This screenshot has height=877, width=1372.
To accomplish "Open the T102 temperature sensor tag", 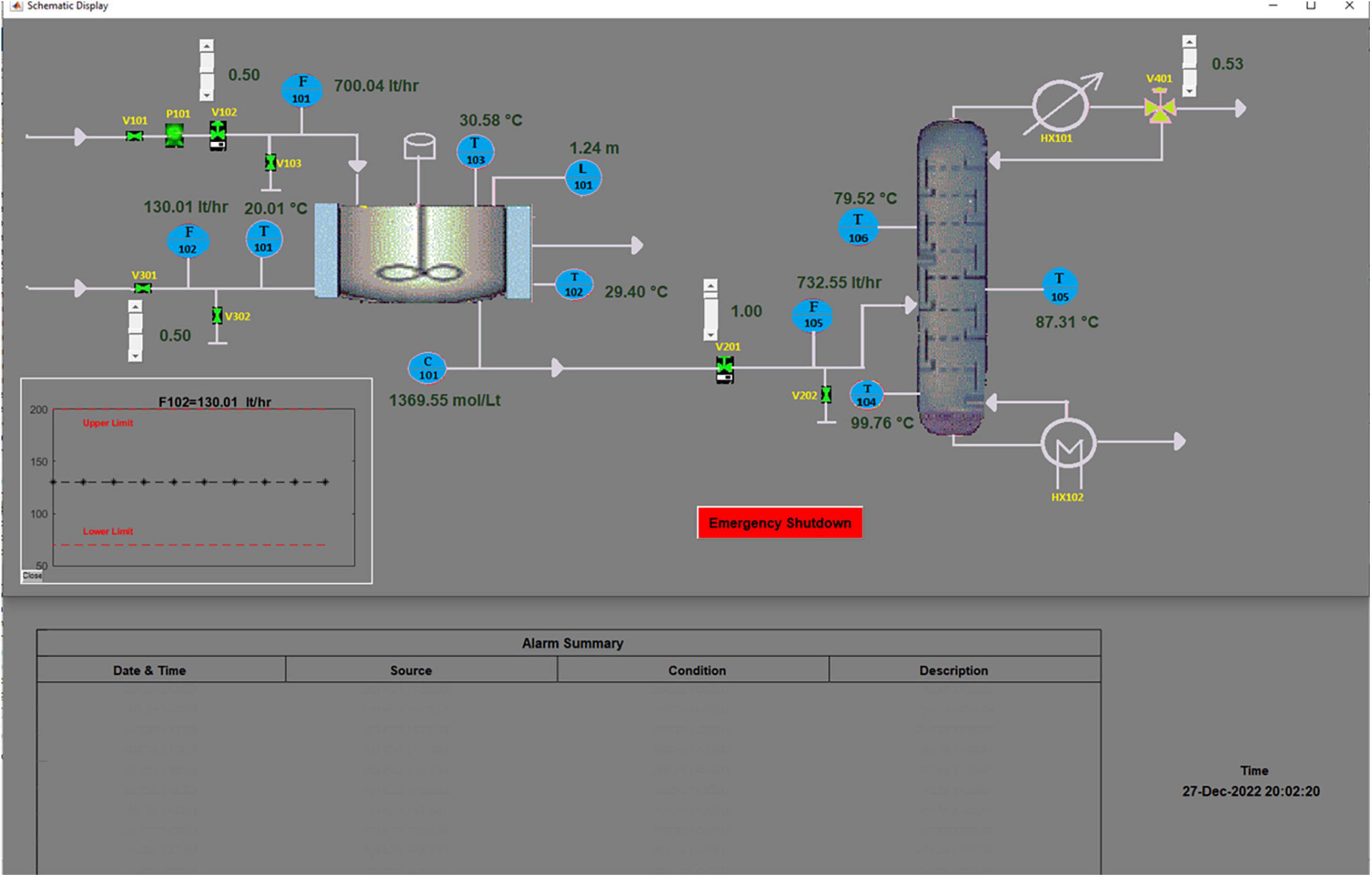I will click(574, 284).
